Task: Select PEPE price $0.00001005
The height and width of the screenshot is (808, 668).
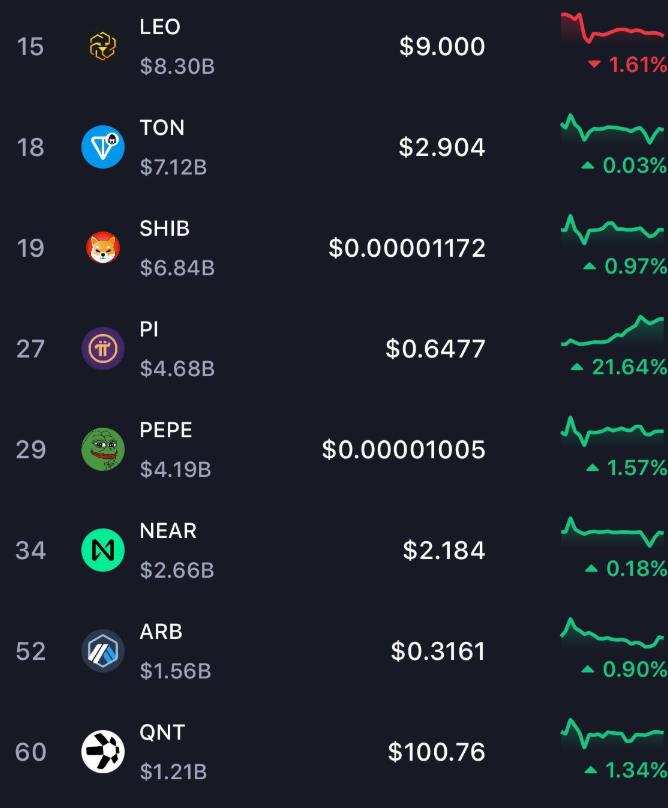Action: [404, 449]
